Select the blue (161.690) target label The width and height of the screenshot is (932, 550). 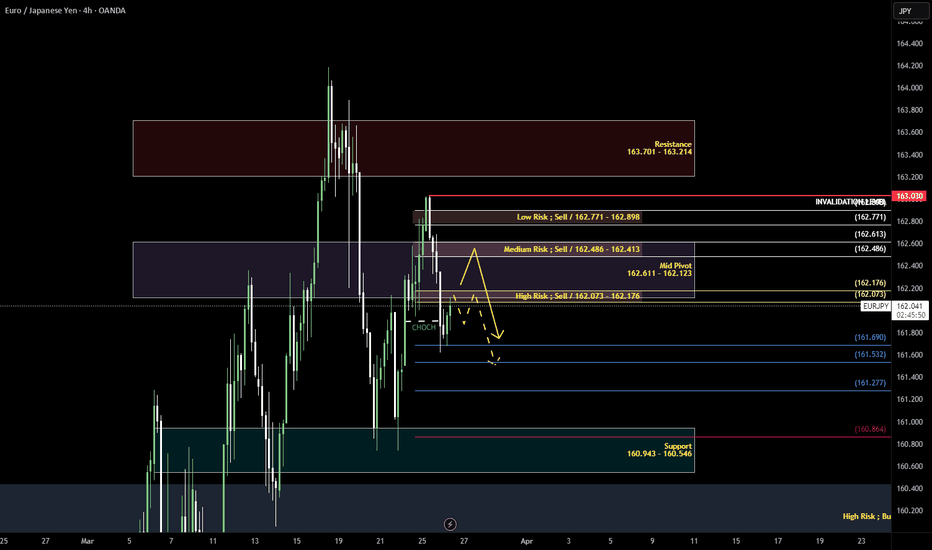pos(870,337)
